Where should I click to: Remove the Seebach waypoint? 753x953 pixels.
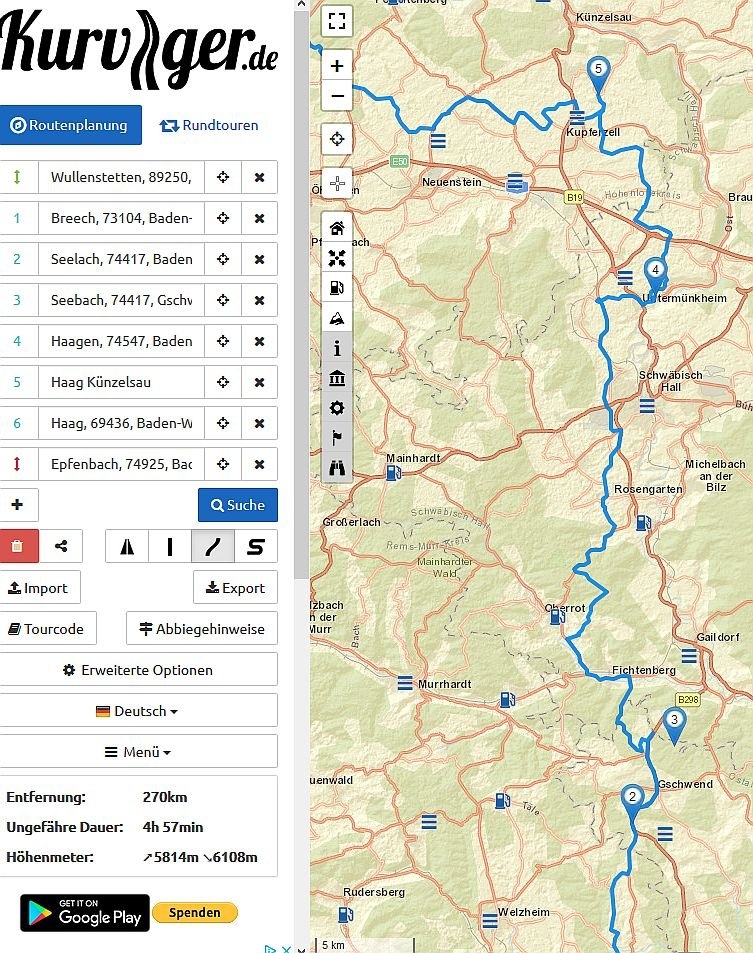tap(259, 300)
